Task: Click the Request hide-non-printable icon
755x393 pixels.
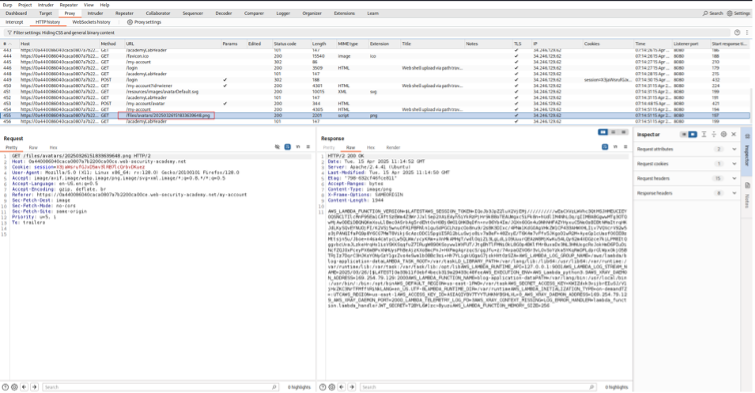Action: [277, 147]
